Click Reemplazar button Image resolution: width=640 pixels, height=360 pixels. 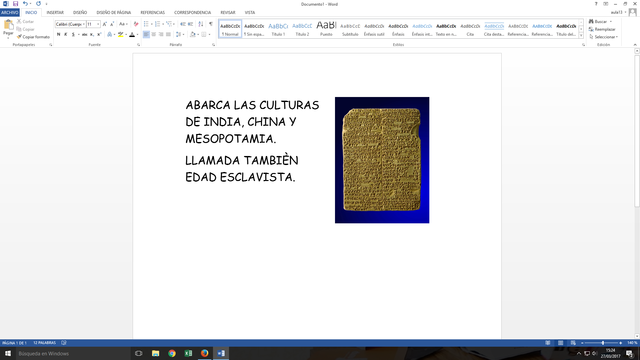[602, 29]
